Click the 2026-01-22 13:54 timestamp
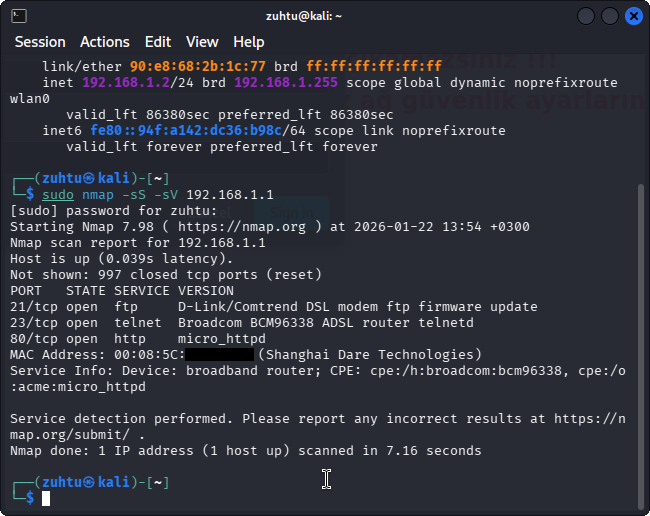Image resolution: width=650 pixels, height=516 pixels. (x=418, y=227)
